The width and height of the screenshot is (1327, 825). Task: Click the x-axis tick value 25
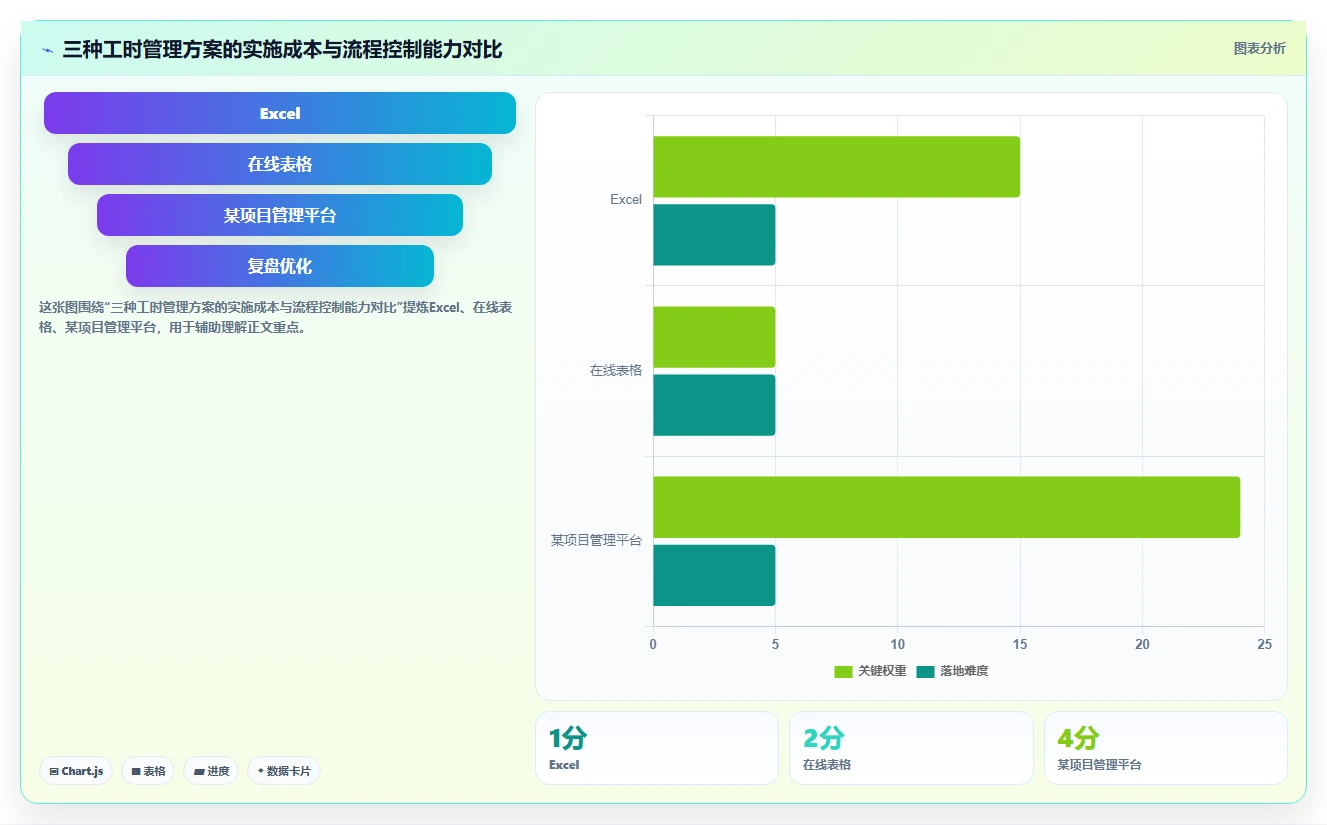tap(1264, 645)
